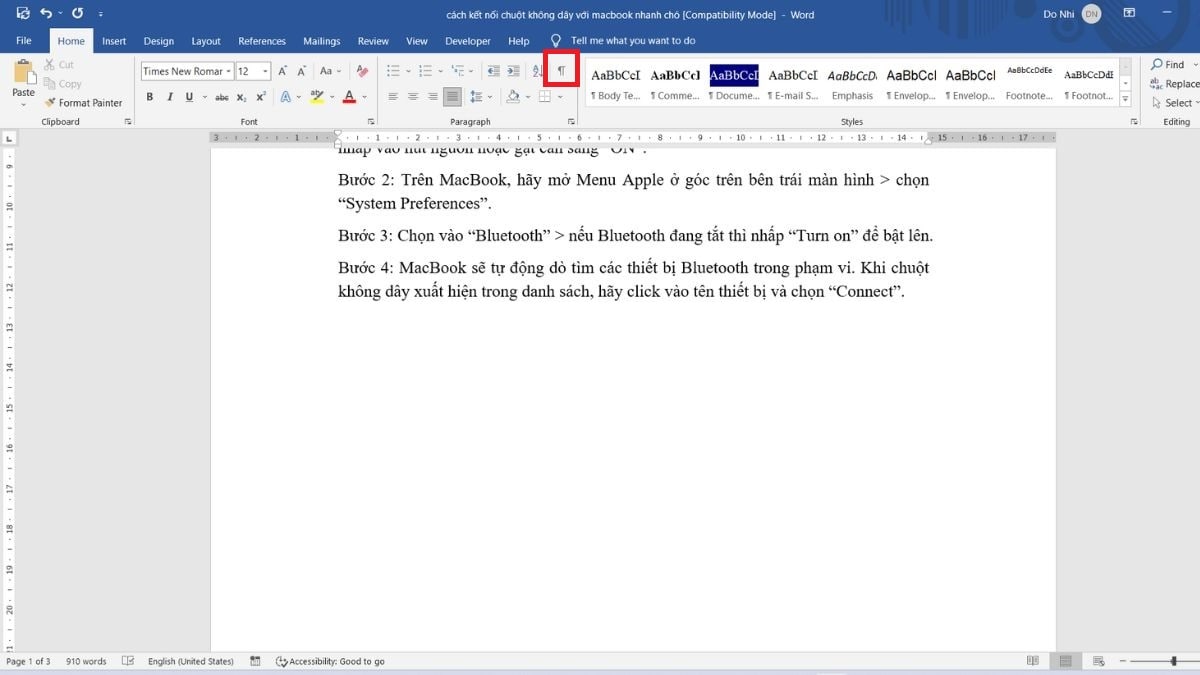Click Replace in Editing group
Screen dimensions: 1200x675
pos(1173,84)
